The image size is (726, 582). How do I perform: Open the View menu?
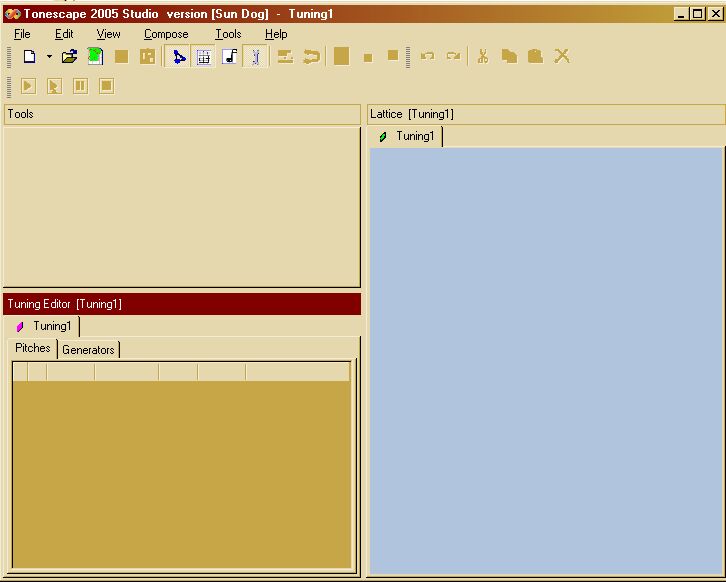point(108,34)
